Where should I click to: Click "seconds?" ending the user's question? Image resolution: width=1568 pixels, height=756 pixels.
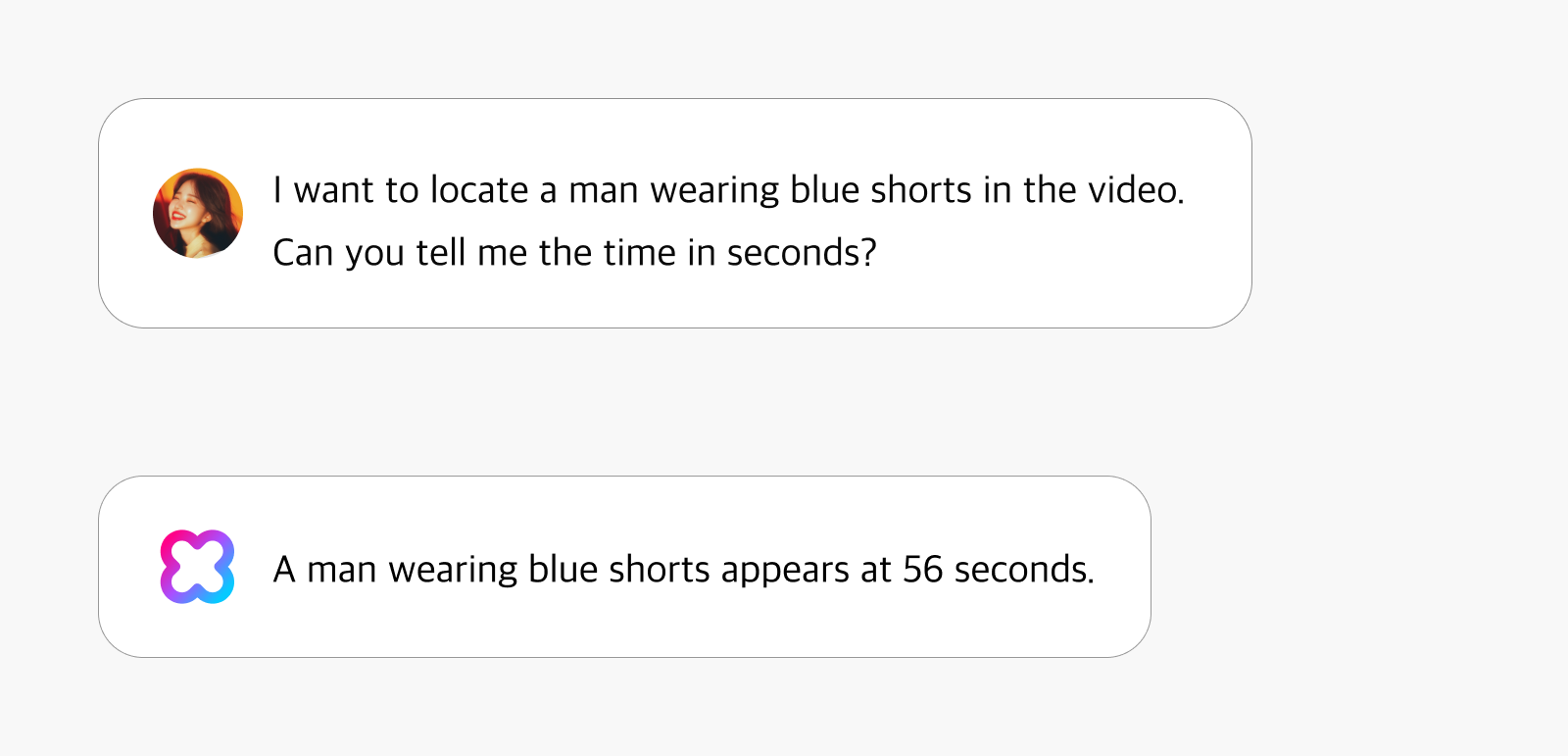(x=802, y=253)
